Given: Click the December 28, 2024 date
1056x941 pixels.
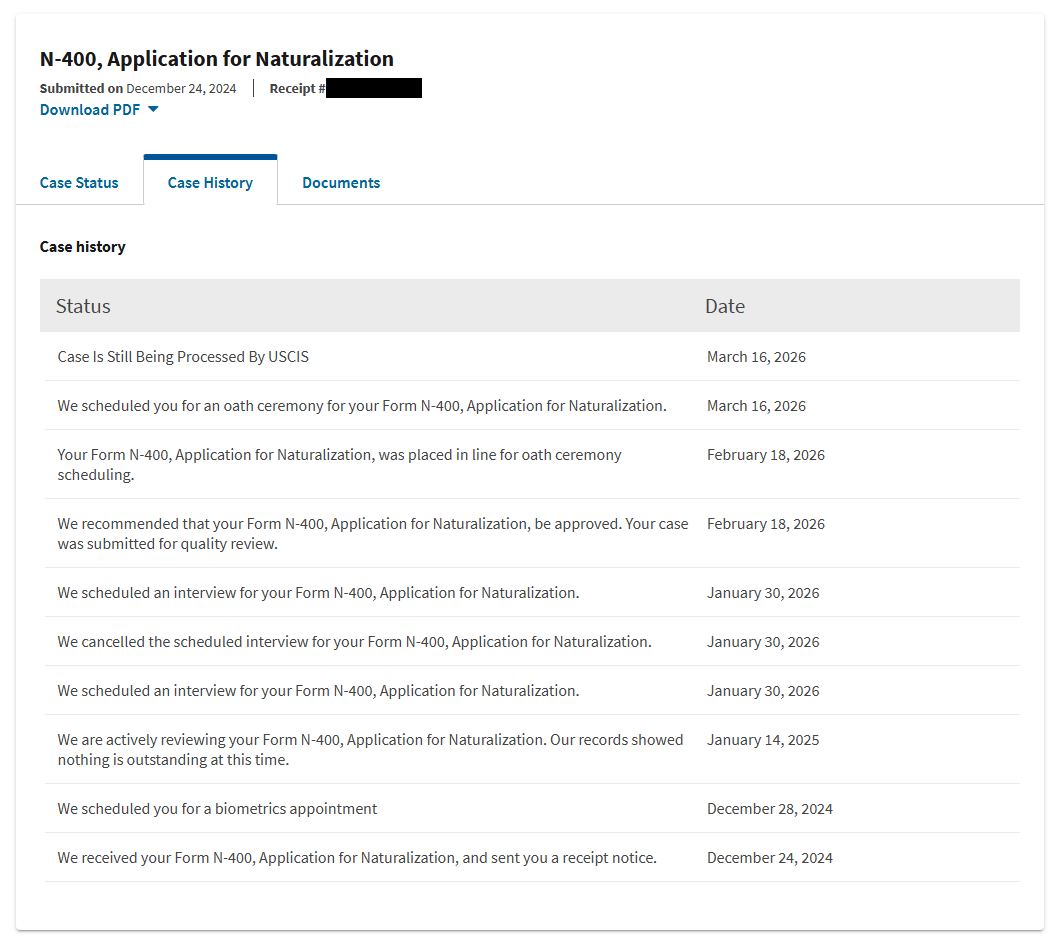Looking at the screenshot, I should tap(770, 809).
